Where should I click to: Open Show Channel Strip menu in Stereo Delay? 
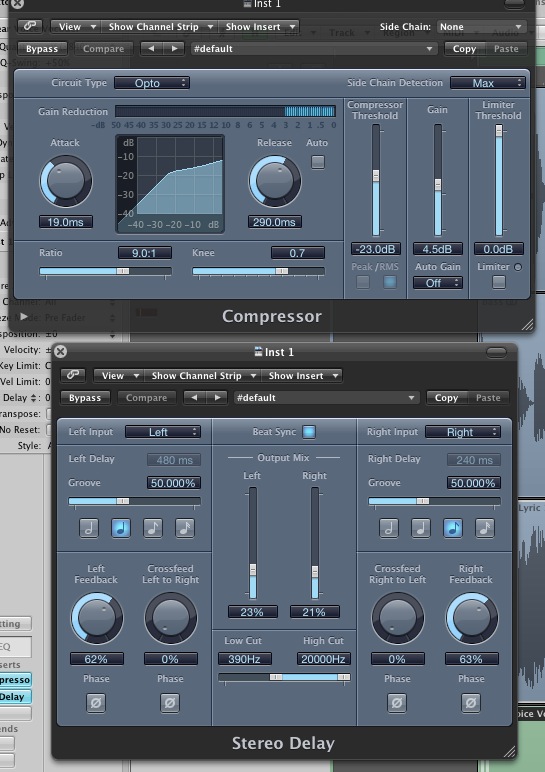pyautogui.click(x=203, y=375)
